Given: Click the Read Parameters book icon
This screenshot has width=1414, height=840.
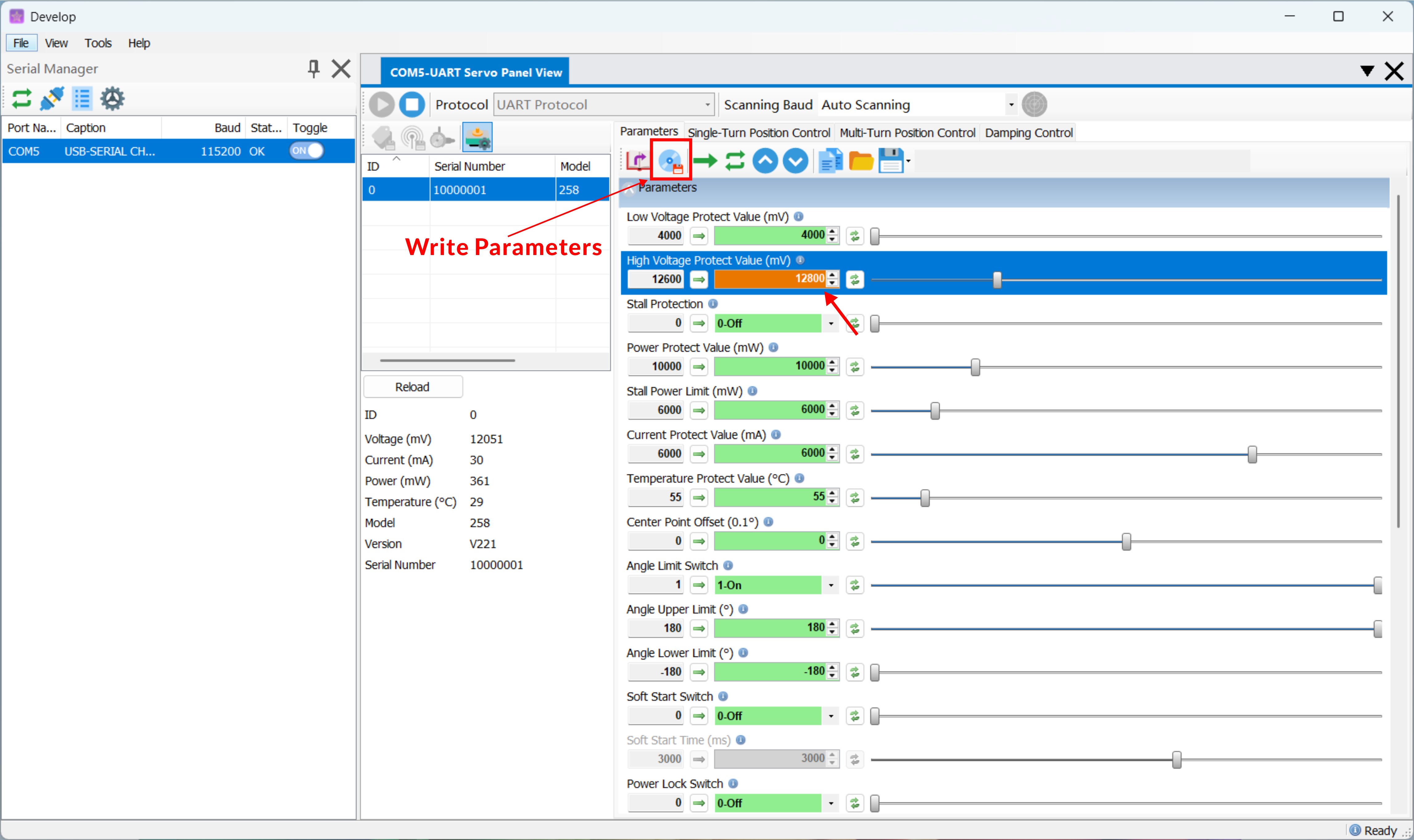Looking at the screenshot, I should [638, 161].
